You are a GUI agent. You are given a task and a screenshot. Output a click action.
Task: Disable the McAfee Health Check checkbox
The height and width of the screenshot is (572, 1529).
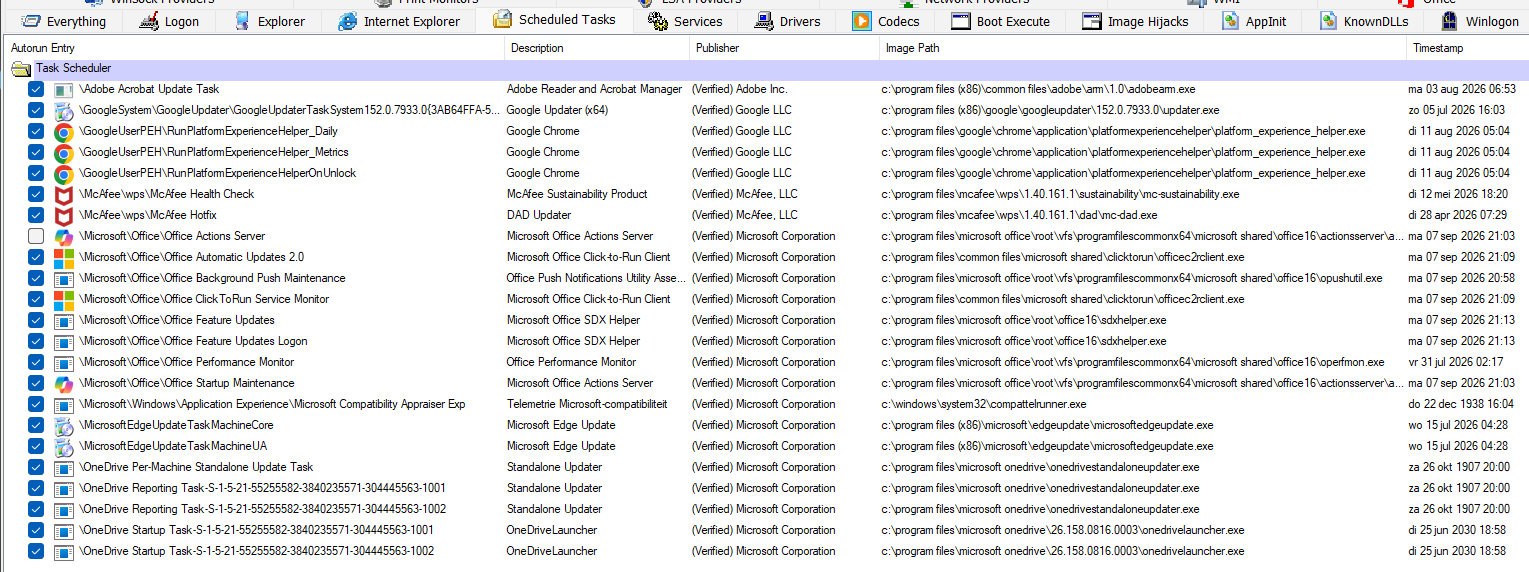(x=36, y=195)
